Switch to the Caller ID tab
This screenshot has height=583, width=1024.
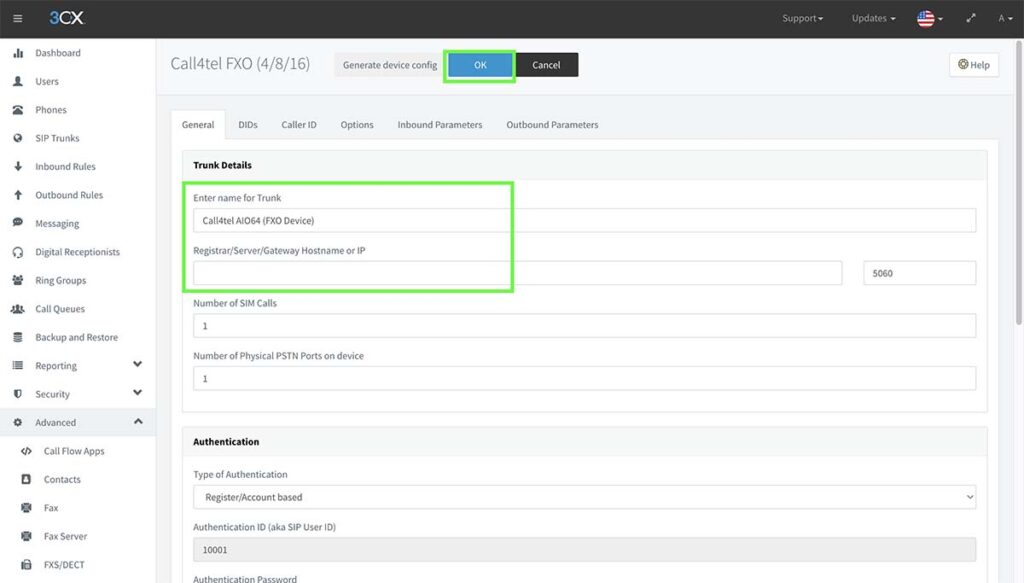[x=298, y=124]
